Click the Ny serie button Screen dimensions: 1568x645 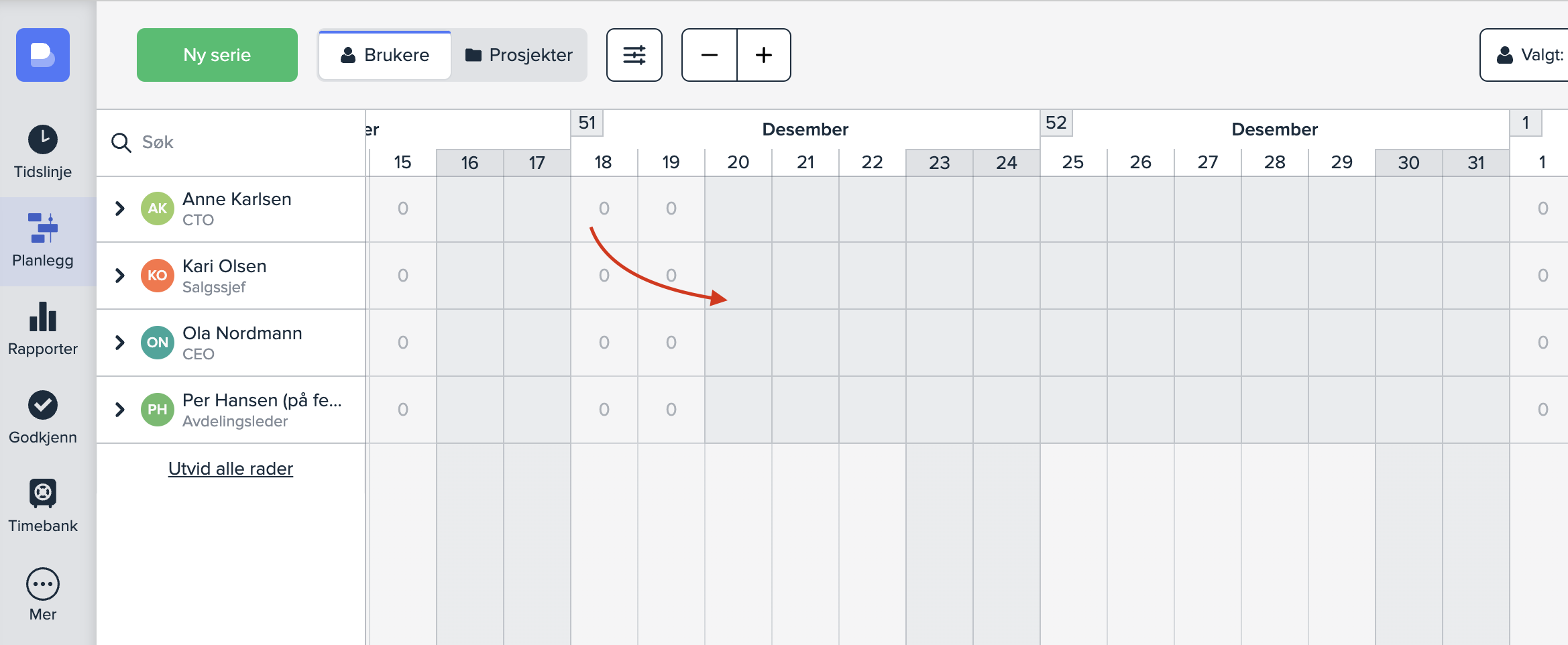coord(217,55)
